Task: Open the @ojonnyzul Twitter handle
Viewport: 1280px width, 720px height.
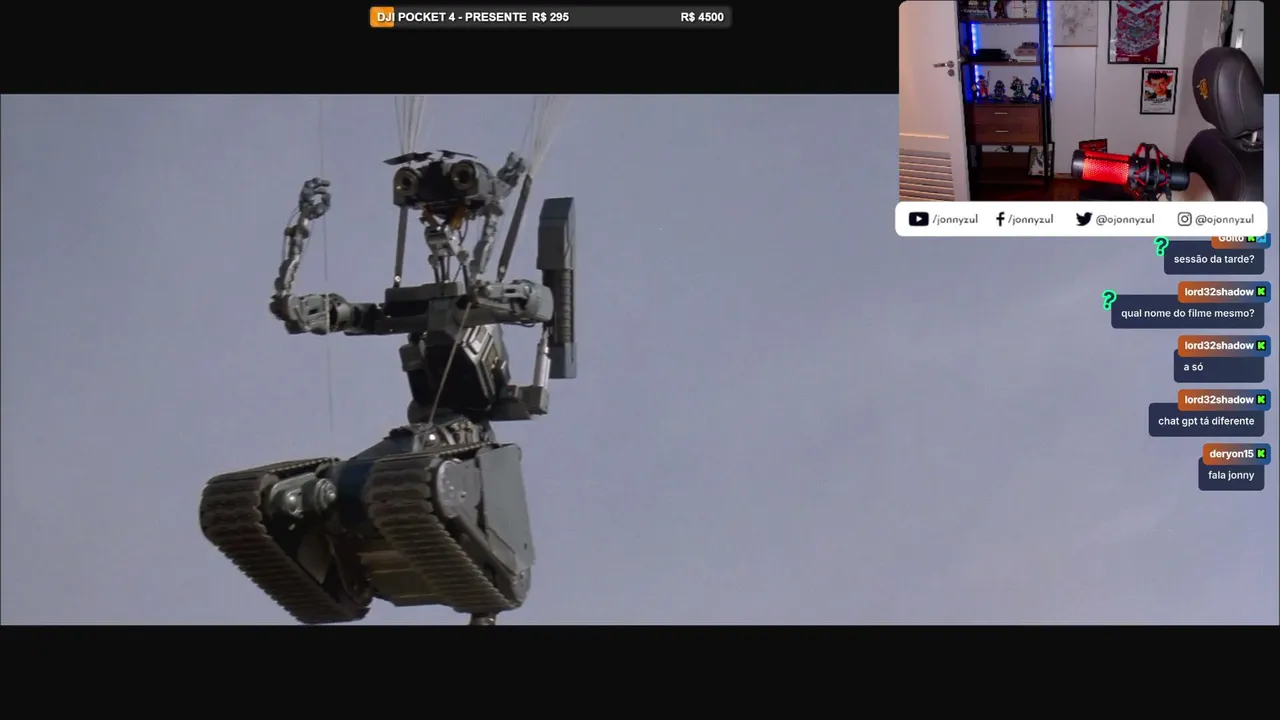Action: tap(1125, 219)
